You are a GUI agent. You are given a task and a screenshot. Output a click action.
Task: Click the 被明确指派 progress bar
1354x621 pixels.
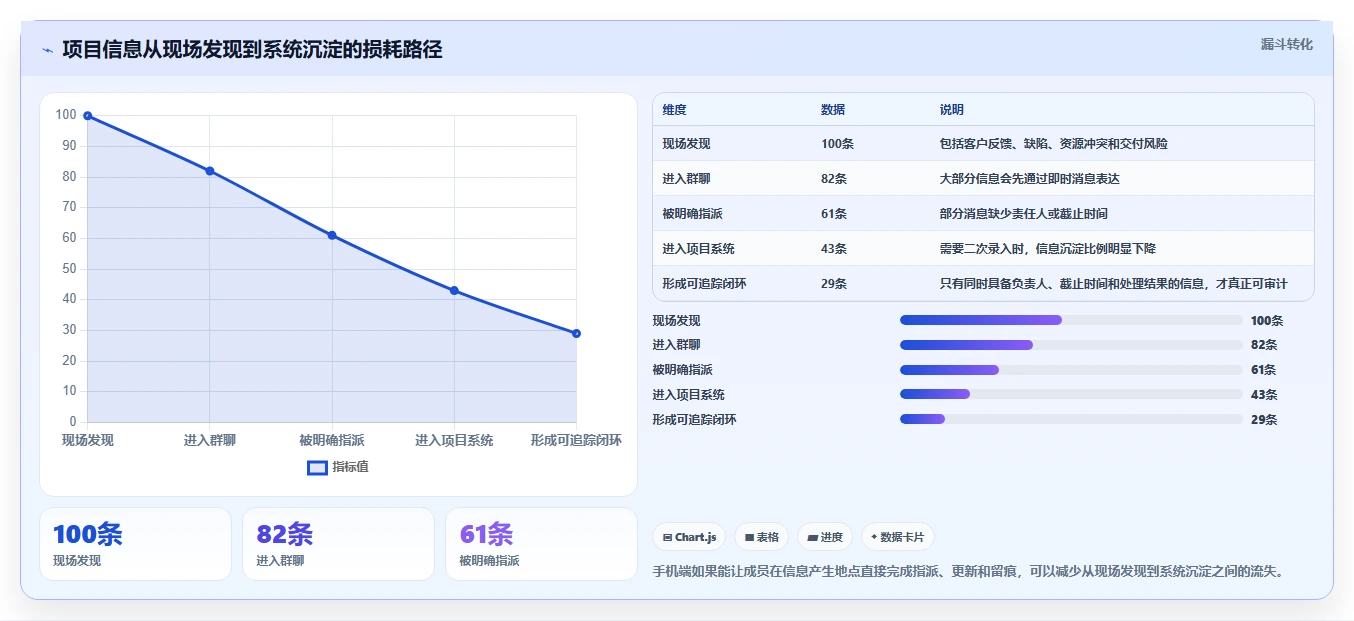pos(1071,370)
